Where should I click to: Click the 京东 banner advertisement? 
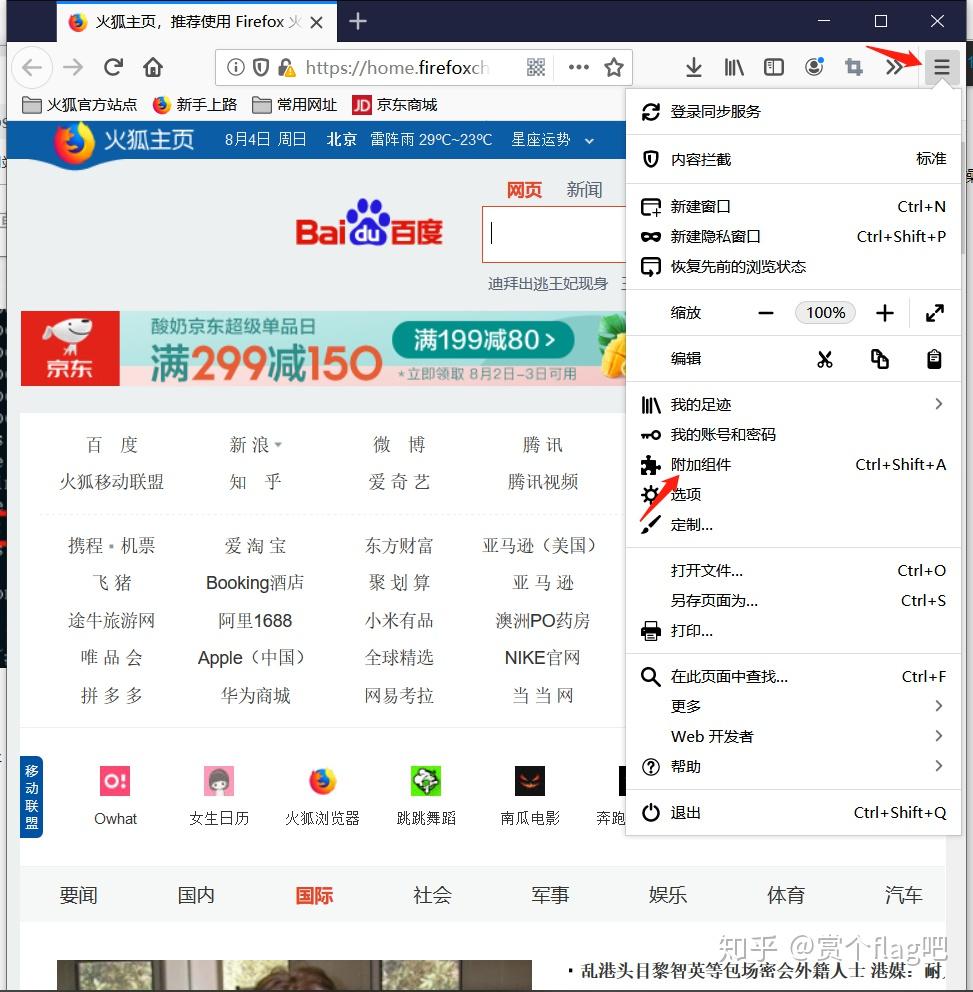[323, 349]
